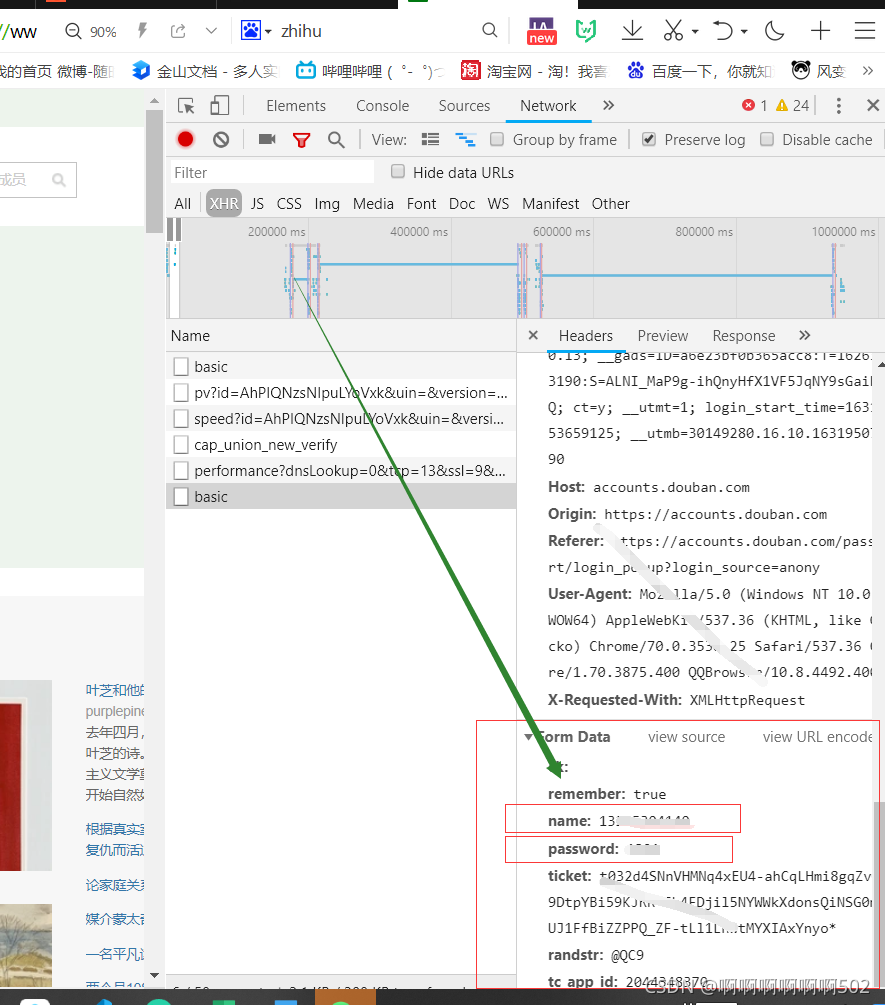
Task: Open a new tab with plus icon
Action: coord(820,31)
